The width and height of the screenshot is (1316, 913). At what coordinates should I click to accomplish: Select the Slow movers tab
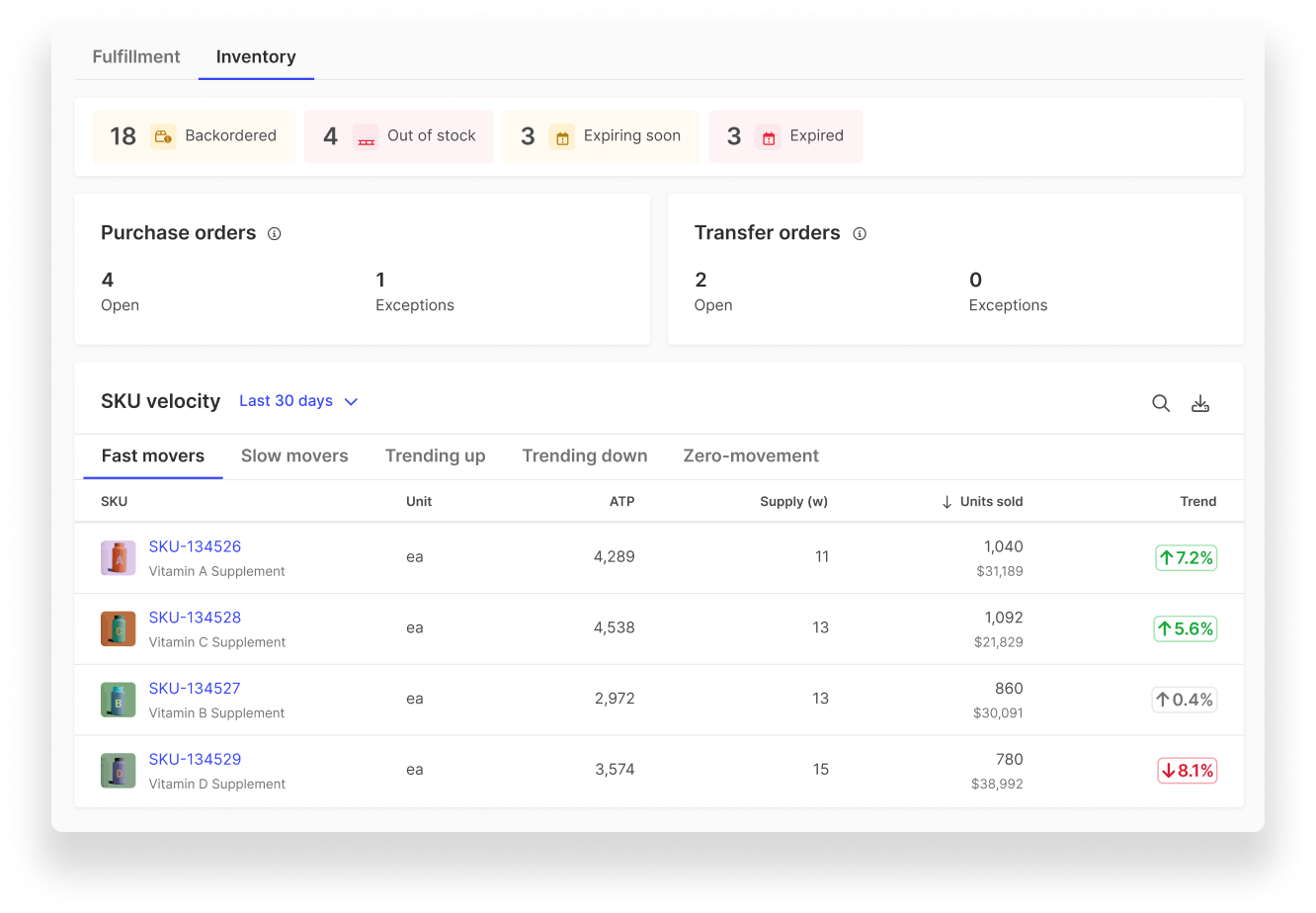[x=294, y=456]
